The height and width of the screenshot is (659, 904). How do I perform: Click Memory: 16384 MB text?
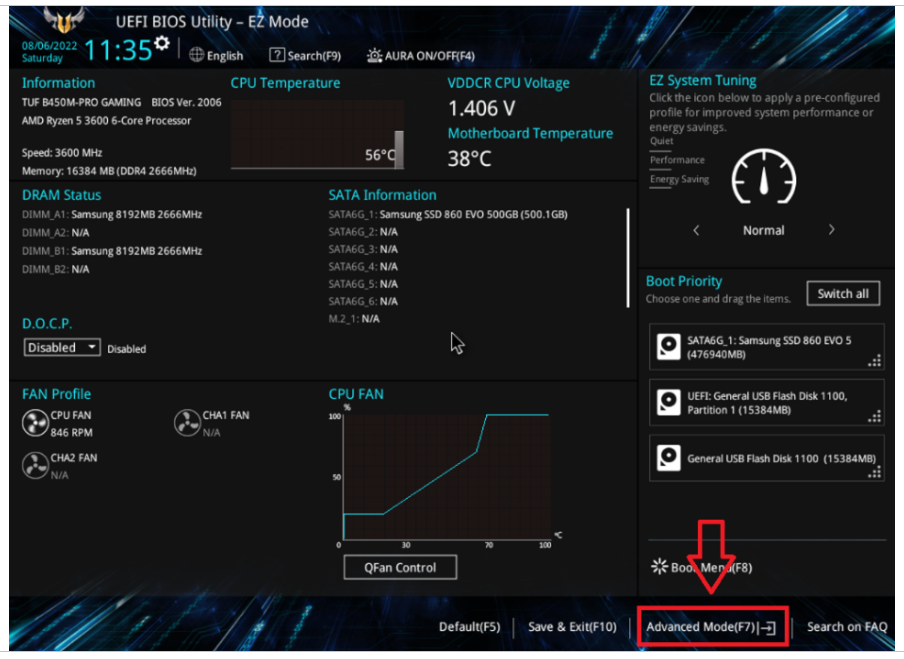[109, 171]
